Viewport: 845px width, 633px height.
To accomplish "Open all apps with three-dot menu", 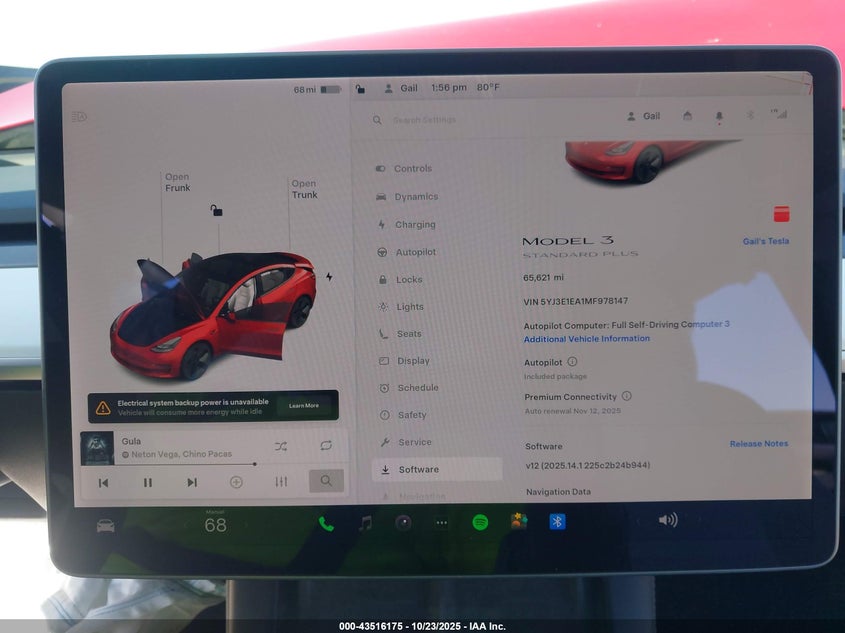I will point(441,522).
